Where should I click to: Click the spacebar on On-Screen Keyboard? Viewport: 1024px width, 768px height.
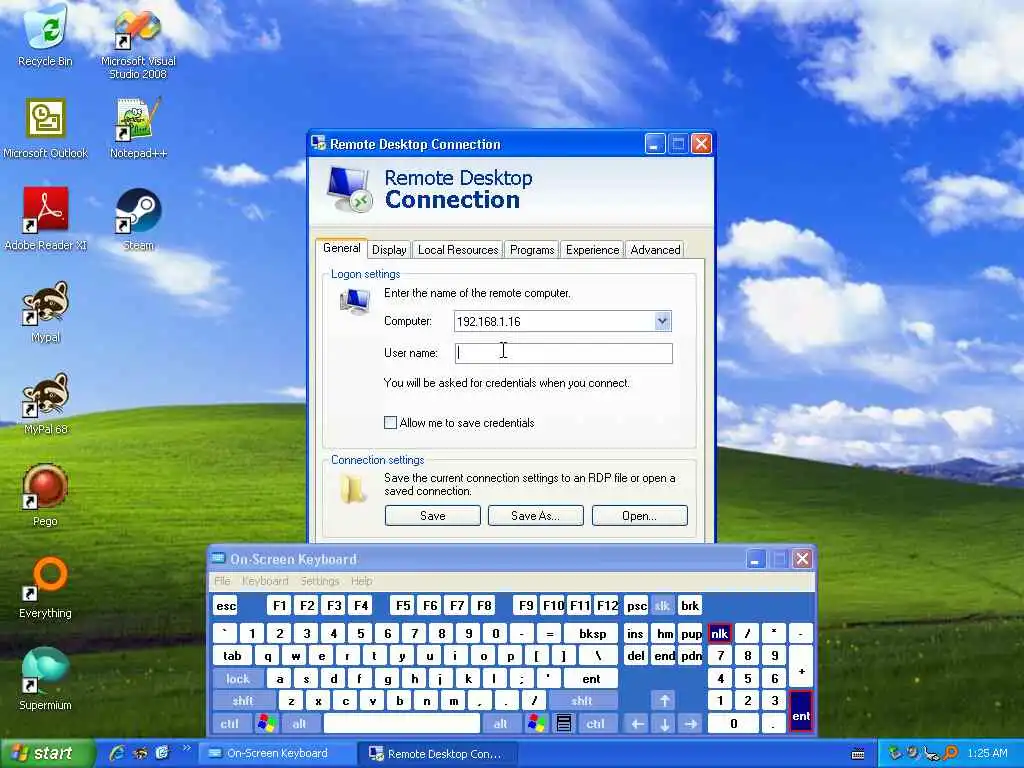402,723
